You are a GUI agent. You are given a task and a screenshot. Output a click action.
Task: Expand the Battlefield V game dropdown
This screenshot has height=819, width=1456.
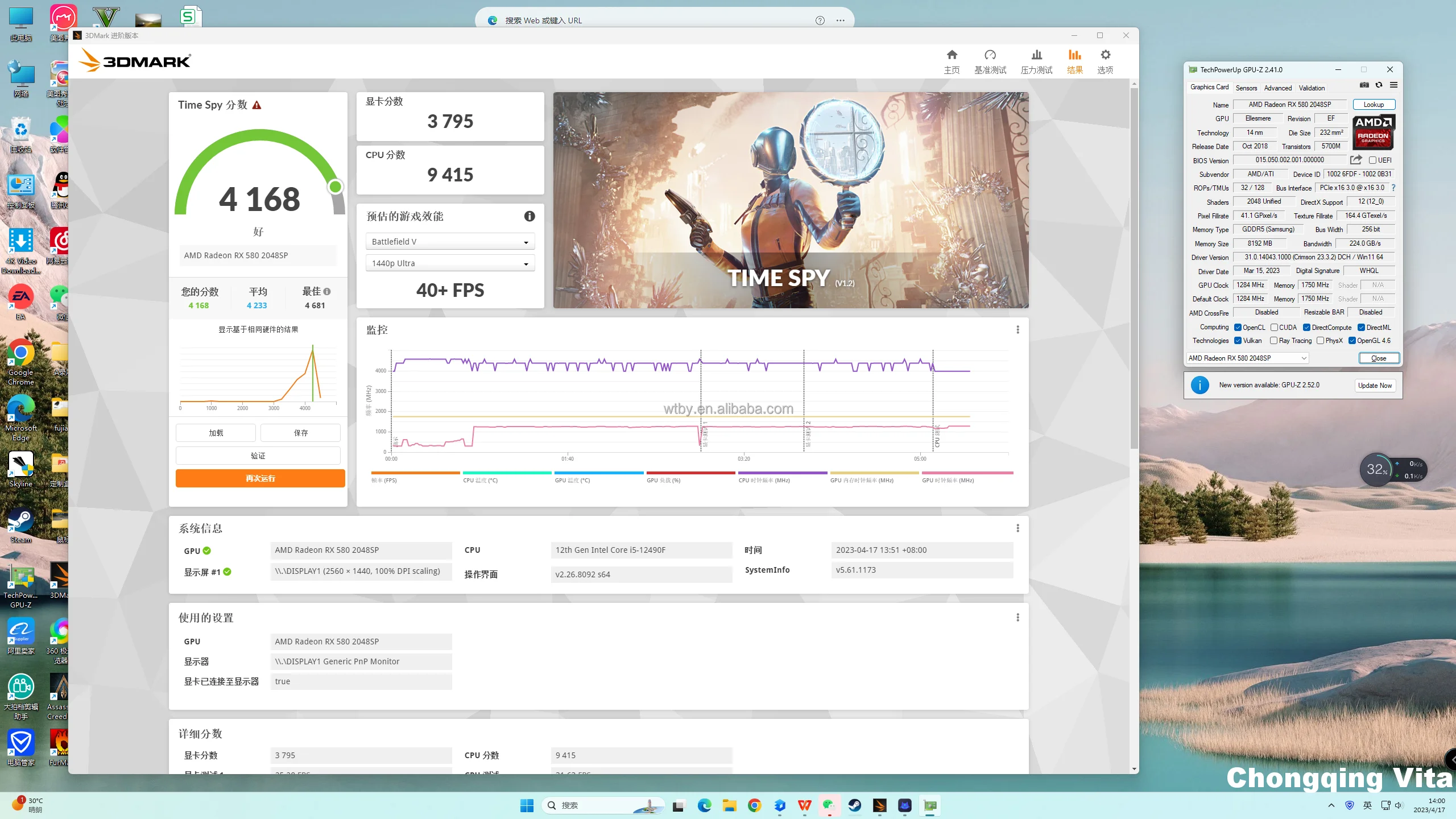(450, 242)
